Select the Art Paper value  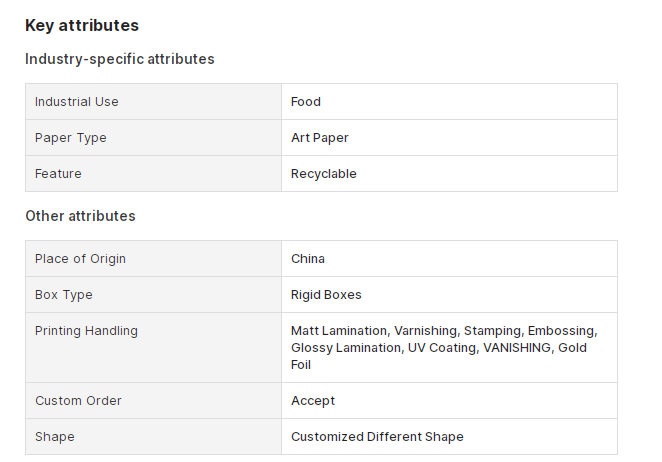pyautogui.click(x=320, y=138)
